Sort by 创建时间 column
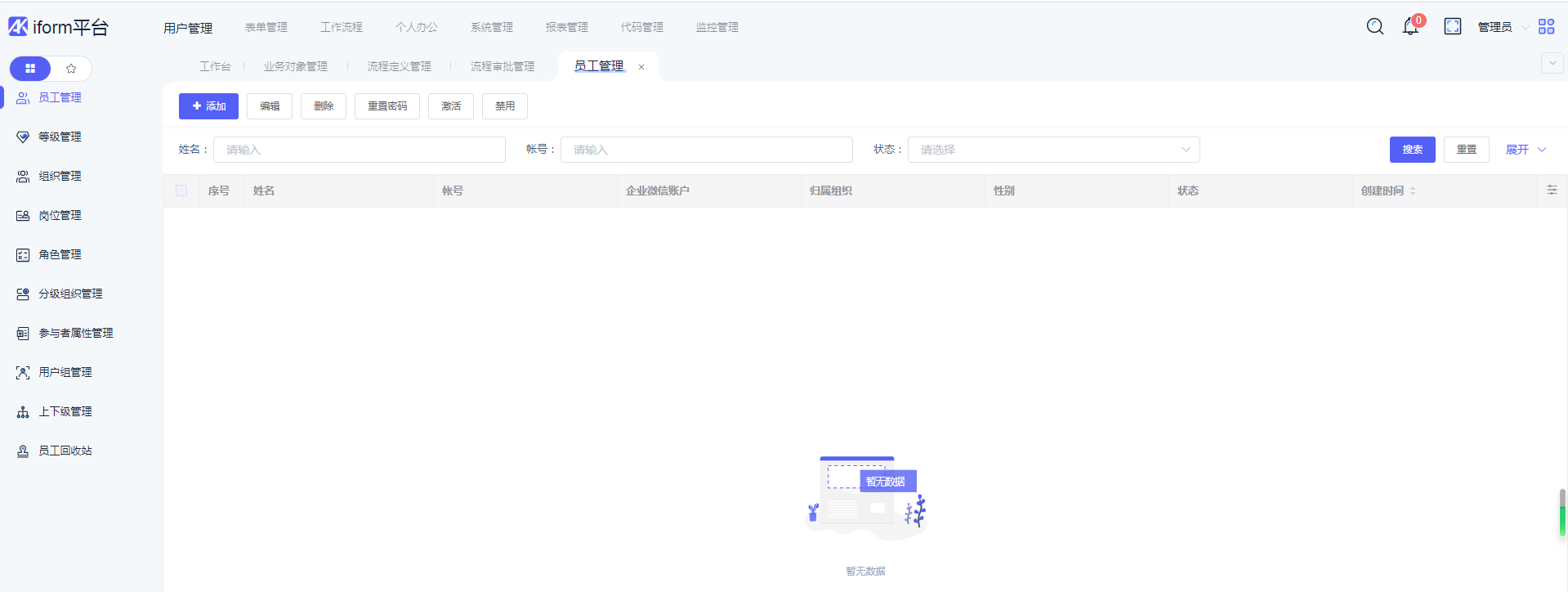This screenshot has width=1568, height=592. tap(1413, 191)
